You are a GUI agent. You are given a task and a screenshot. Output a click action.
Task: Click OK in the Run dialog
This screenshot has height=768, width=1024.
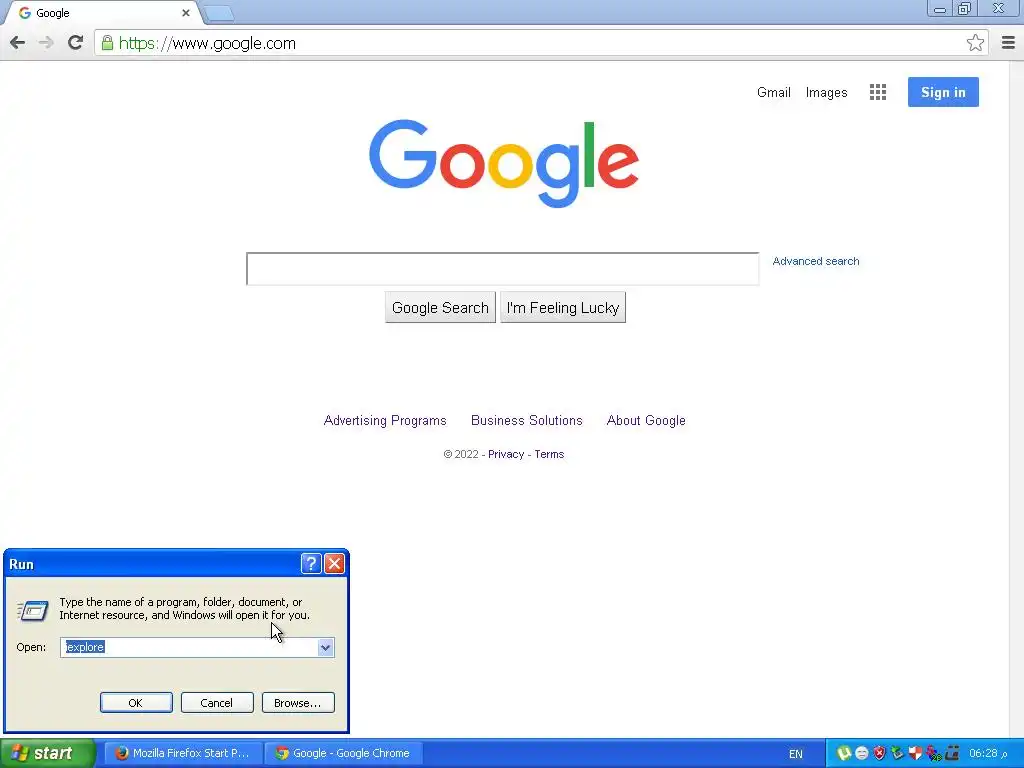(136, 703)
